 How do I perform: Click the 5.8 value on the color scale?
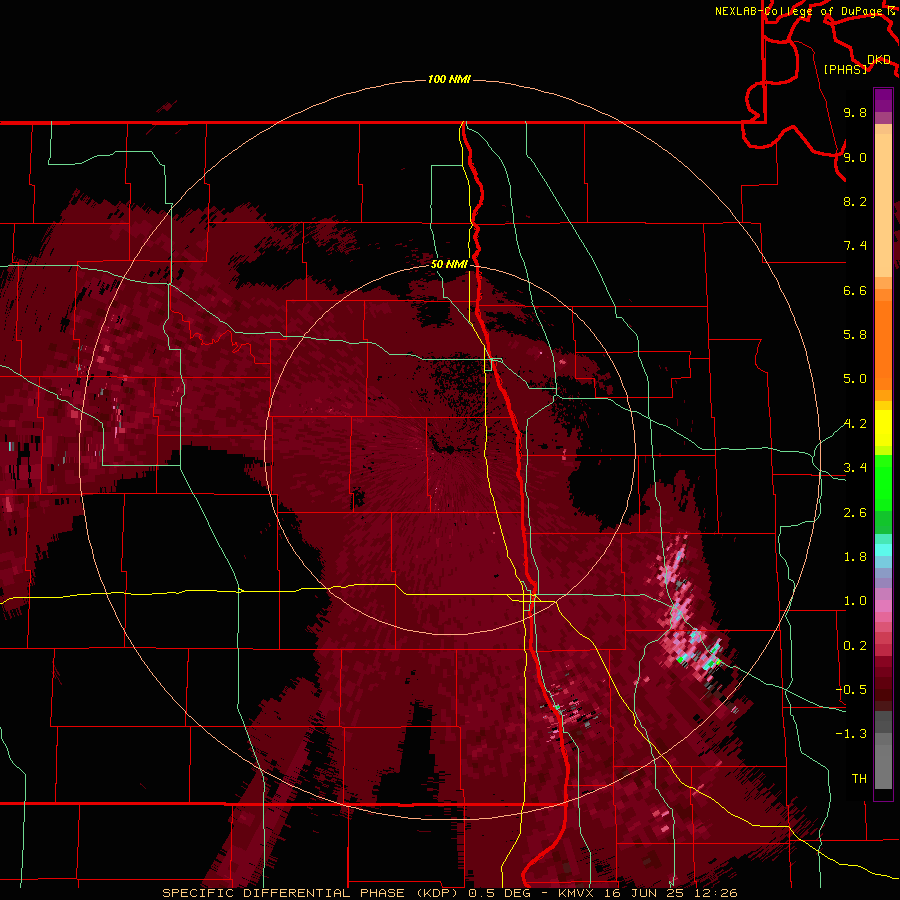click(855, 335)
